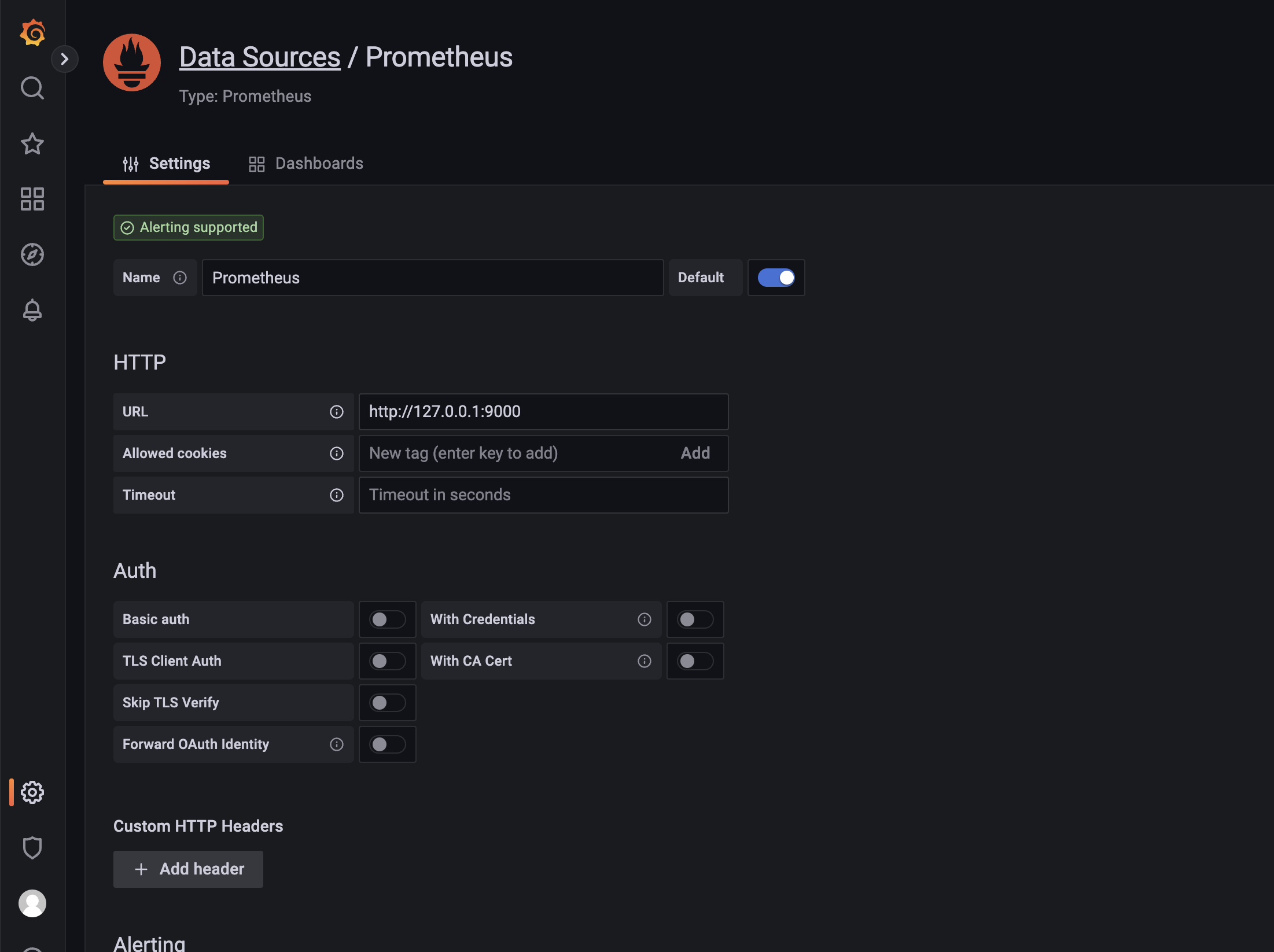Enable the Forward OAuth Identity toggle
1274x952 pixels.
[387, 744]
